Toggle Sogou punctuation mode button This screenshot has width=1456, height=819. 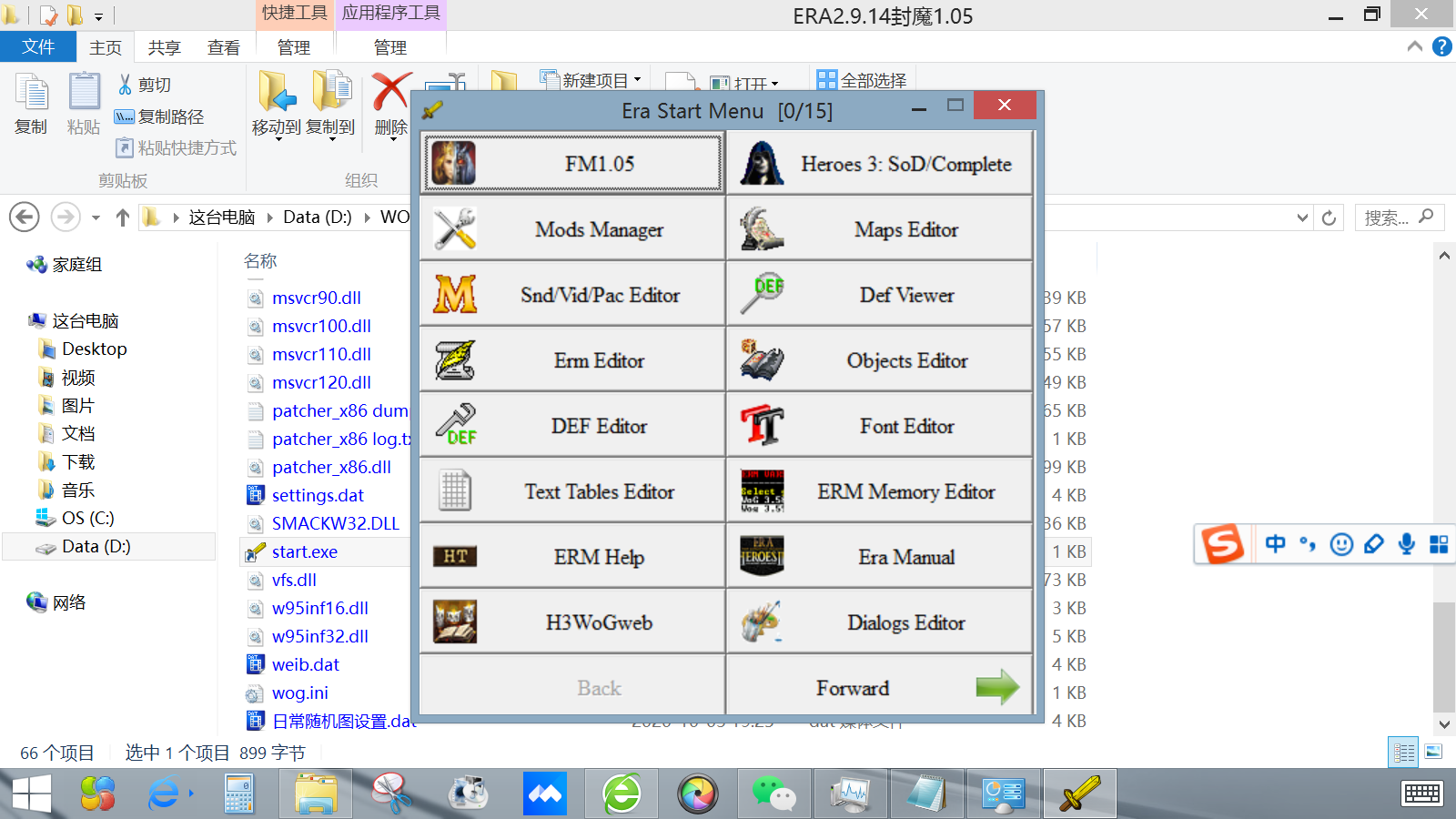pos(1308,544)
